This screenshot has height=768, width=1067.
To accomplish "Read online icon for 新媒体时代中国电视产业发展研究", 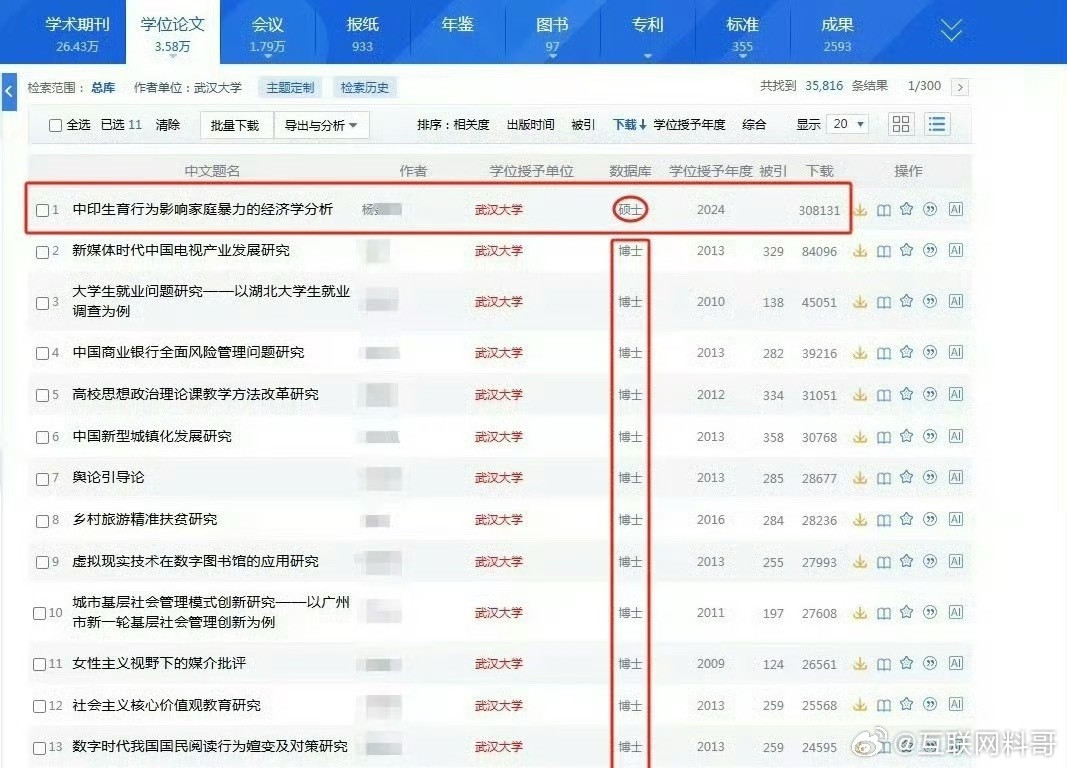I will click(x=883, y=251).
